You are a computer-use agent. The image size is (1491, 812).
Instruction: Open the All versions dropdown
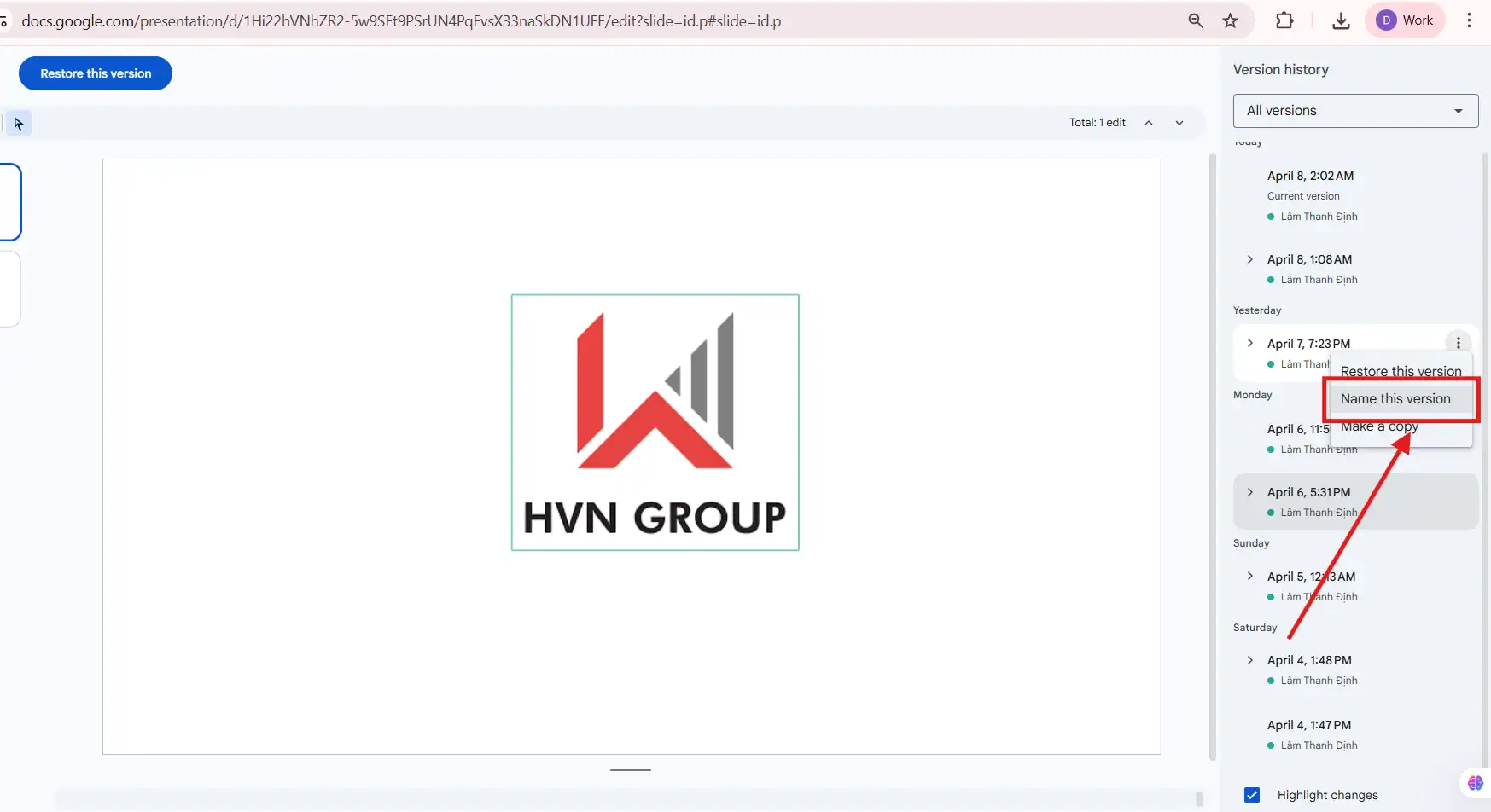[1355, 110]
